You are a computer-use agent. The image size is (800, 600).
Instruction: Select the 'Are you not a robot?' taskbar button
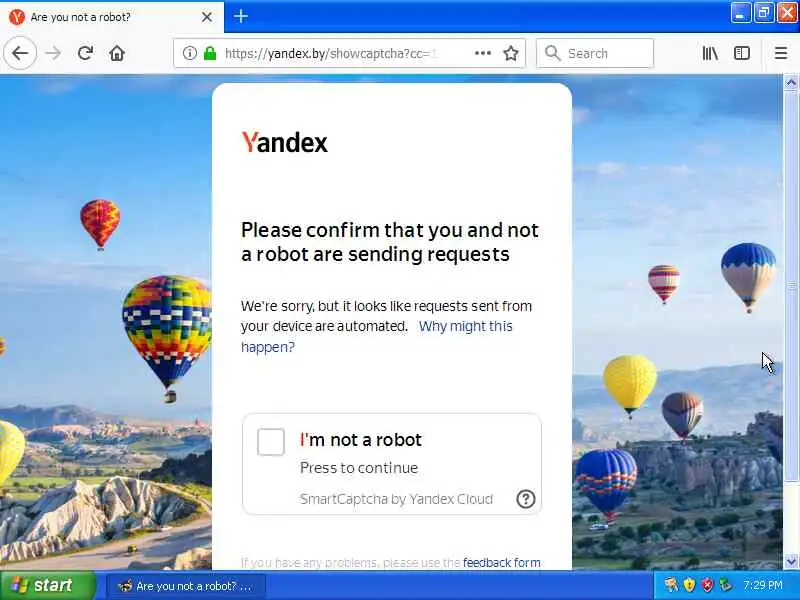(186, 586)
